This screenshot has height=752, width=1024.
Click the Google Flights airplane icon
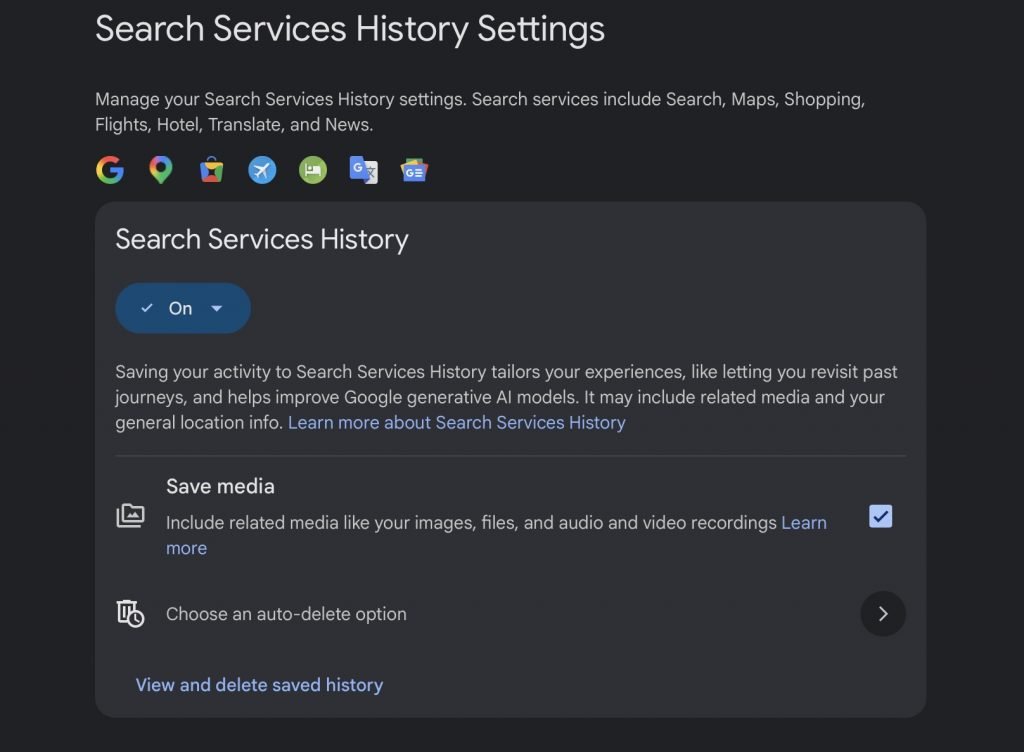(x=262, y=170)
